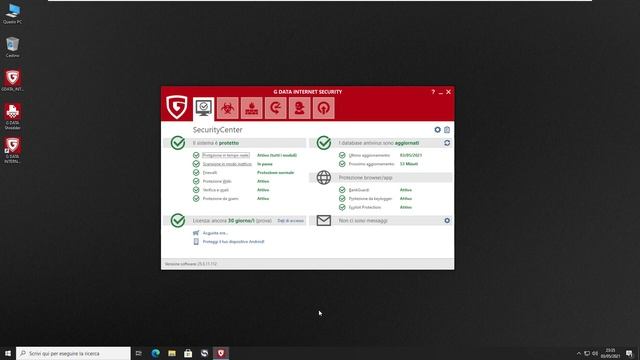
Task: Open the logs clipboard icon
Action: (447, 130)
